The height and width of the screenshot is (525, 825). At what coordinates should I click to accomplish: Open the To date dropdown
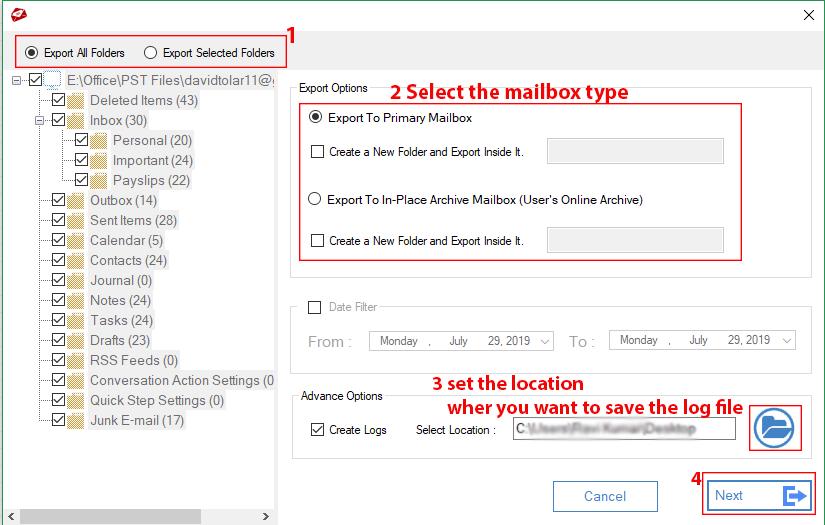click(x=786, y=341)
